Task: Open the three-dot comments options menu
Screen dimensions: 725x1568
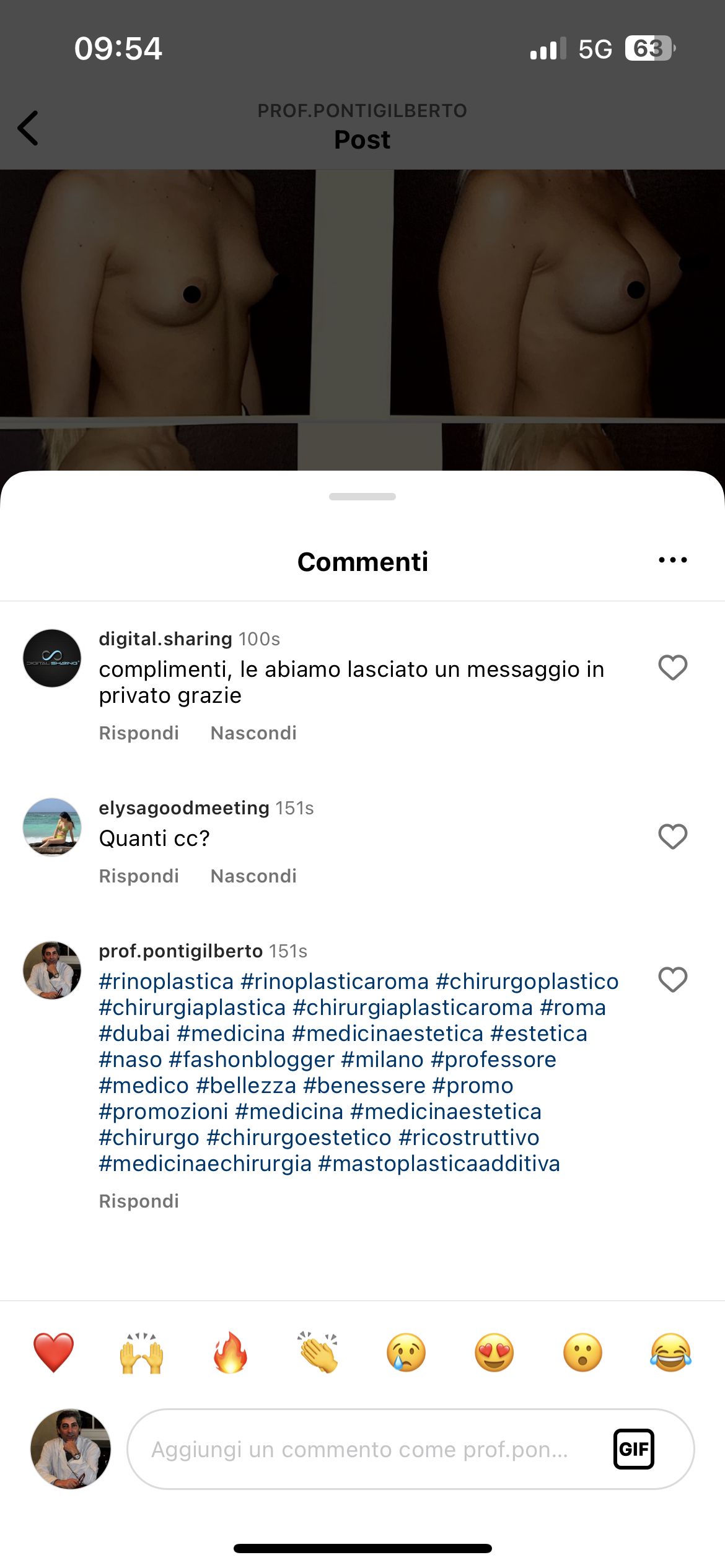Action: [672, 560]
